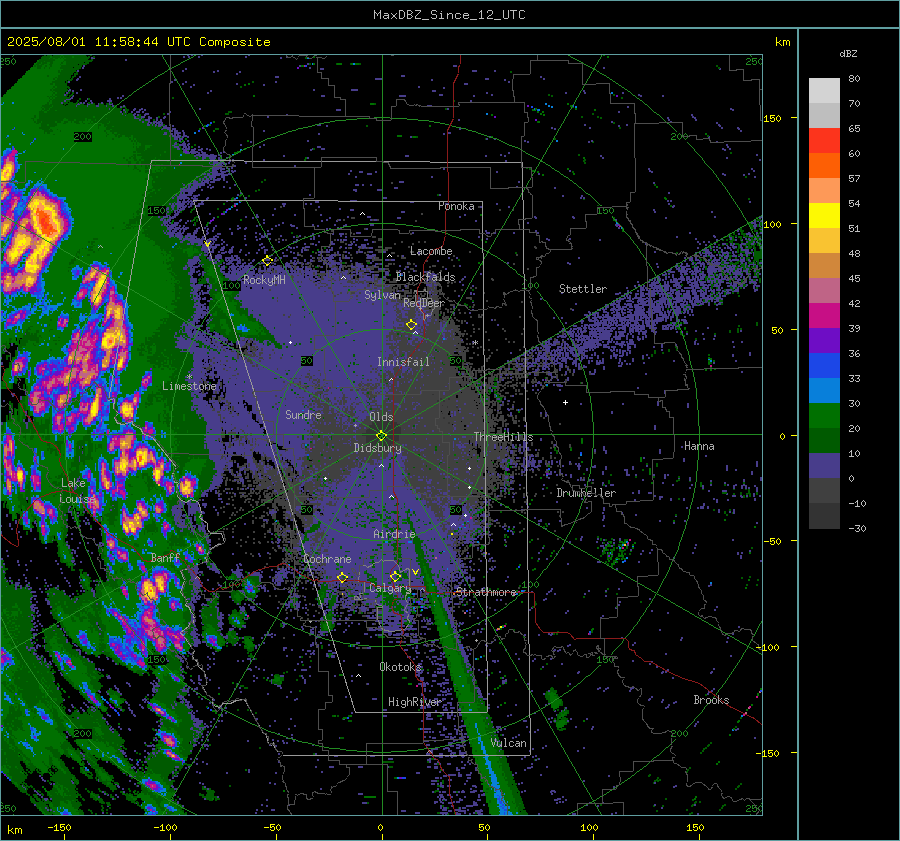The width and height of the screenshot is (900, 841).
Task: Select the purple 39-36 dBZ legend swatch
Action: [x=824, y=340]
